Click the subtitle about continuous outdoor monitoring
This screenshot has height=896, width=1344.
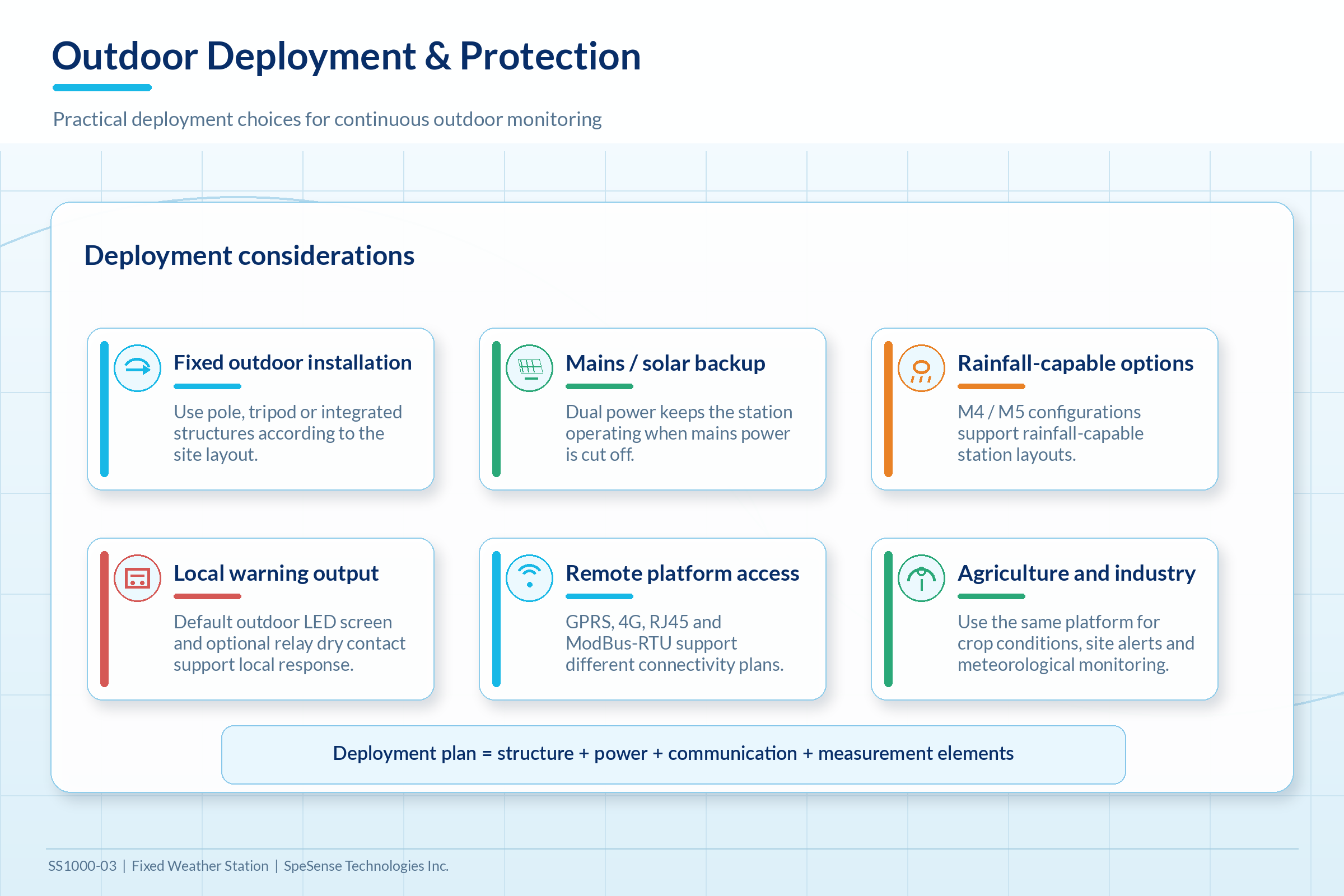327,119
